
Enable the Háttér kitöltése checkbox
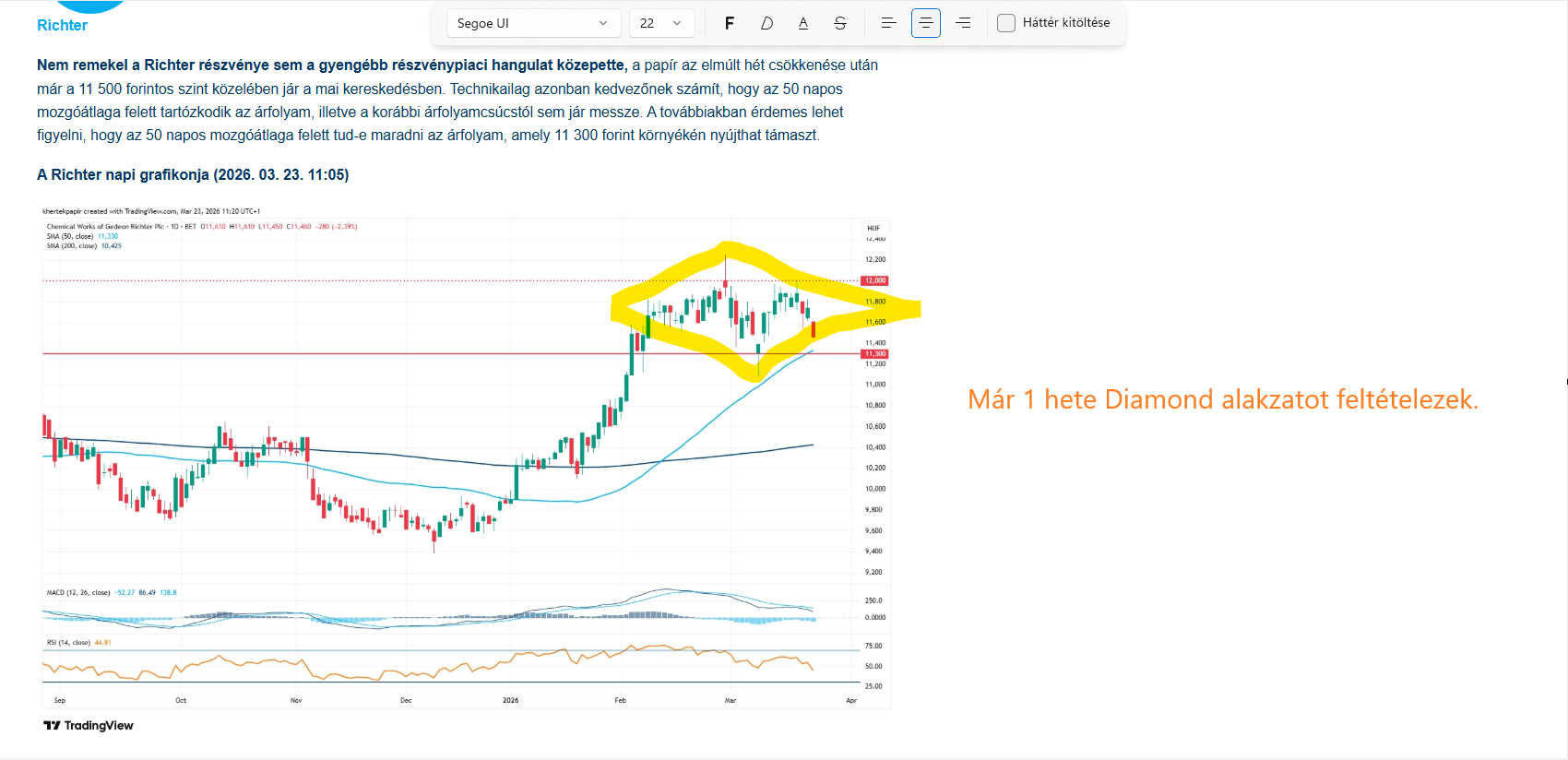pos(1006,23)
